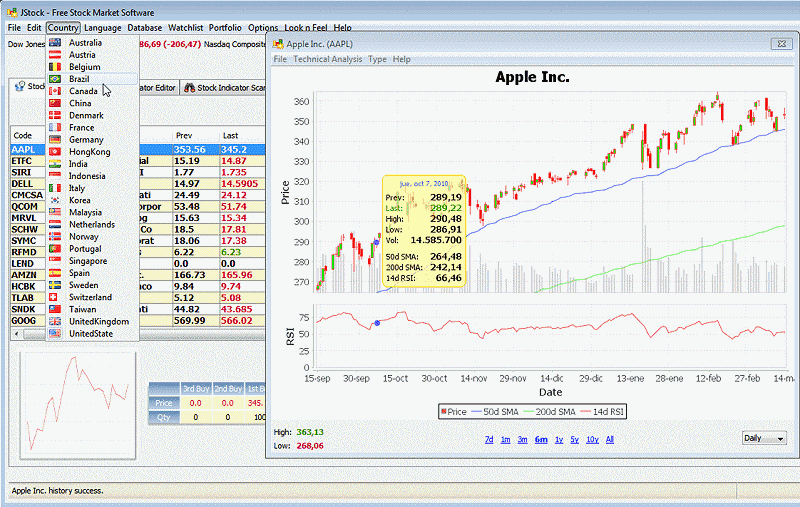Click the Singapore flag icon
This screenshot has height=507, width=800.
click(x=55, y=261)
